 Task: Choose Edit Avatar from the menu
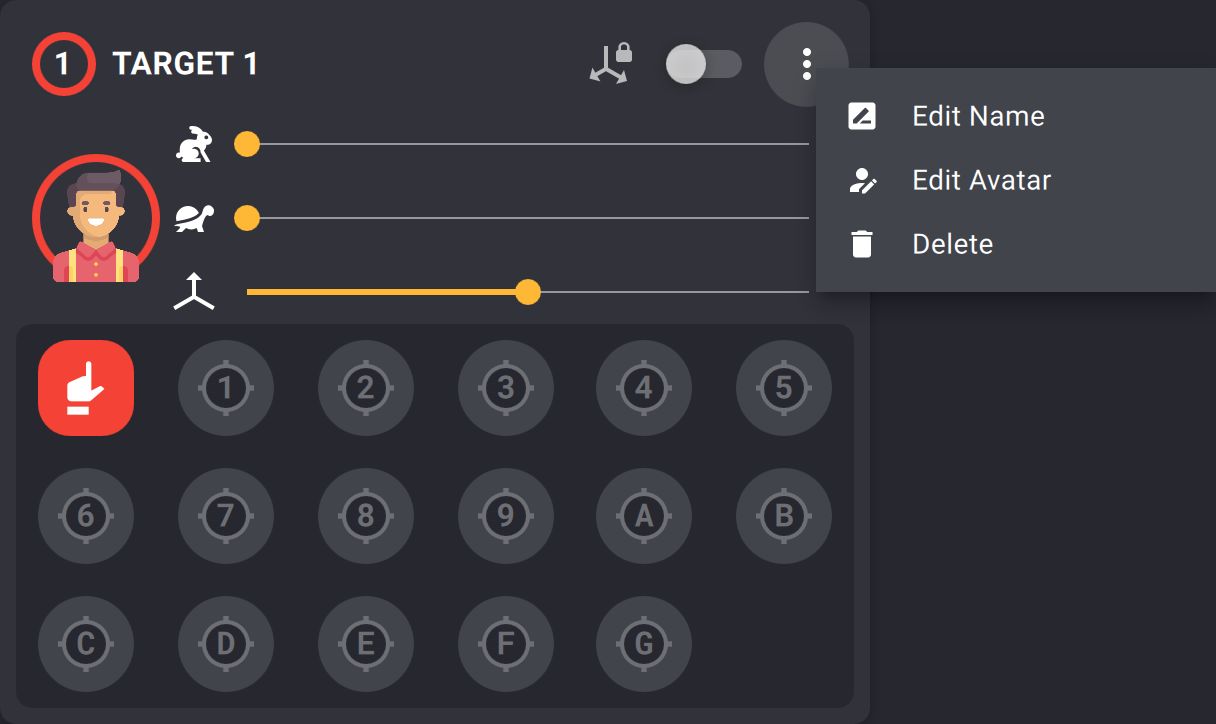[981, 180]
